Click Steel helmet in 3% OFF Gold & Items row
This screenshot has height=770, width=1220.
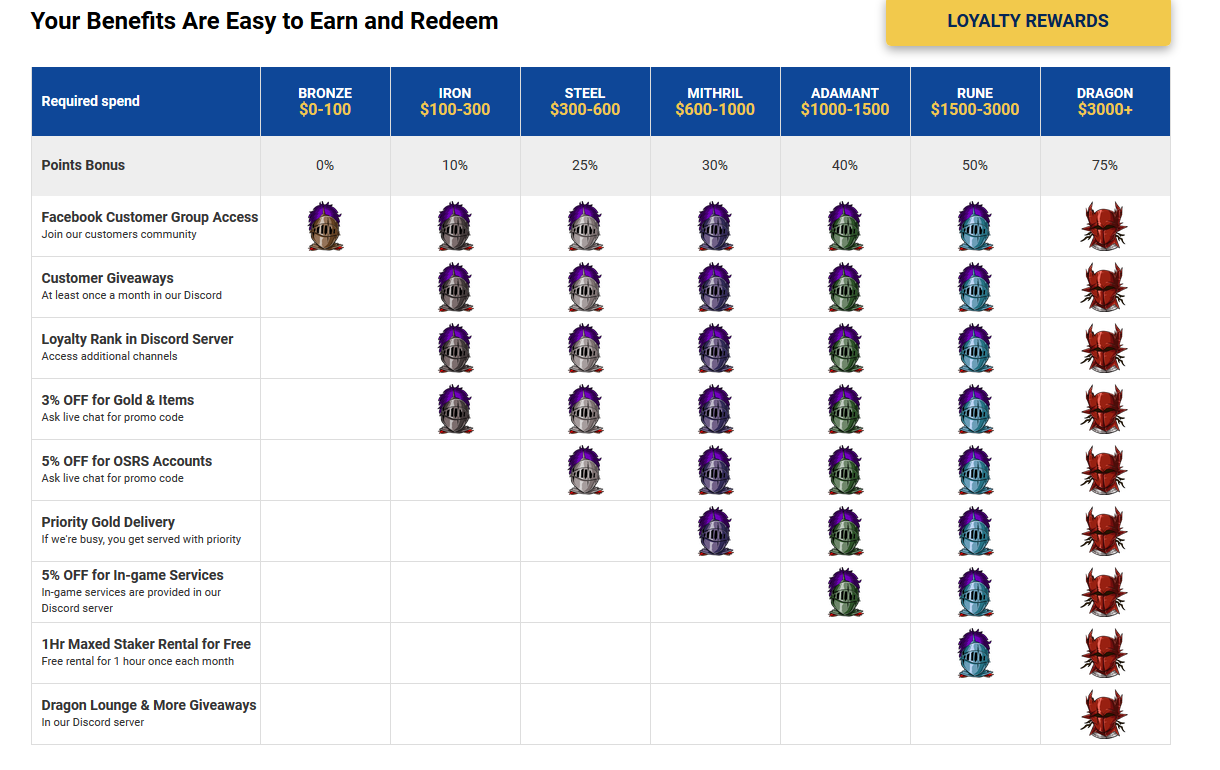pyautogui.click(x=585, y=409)
